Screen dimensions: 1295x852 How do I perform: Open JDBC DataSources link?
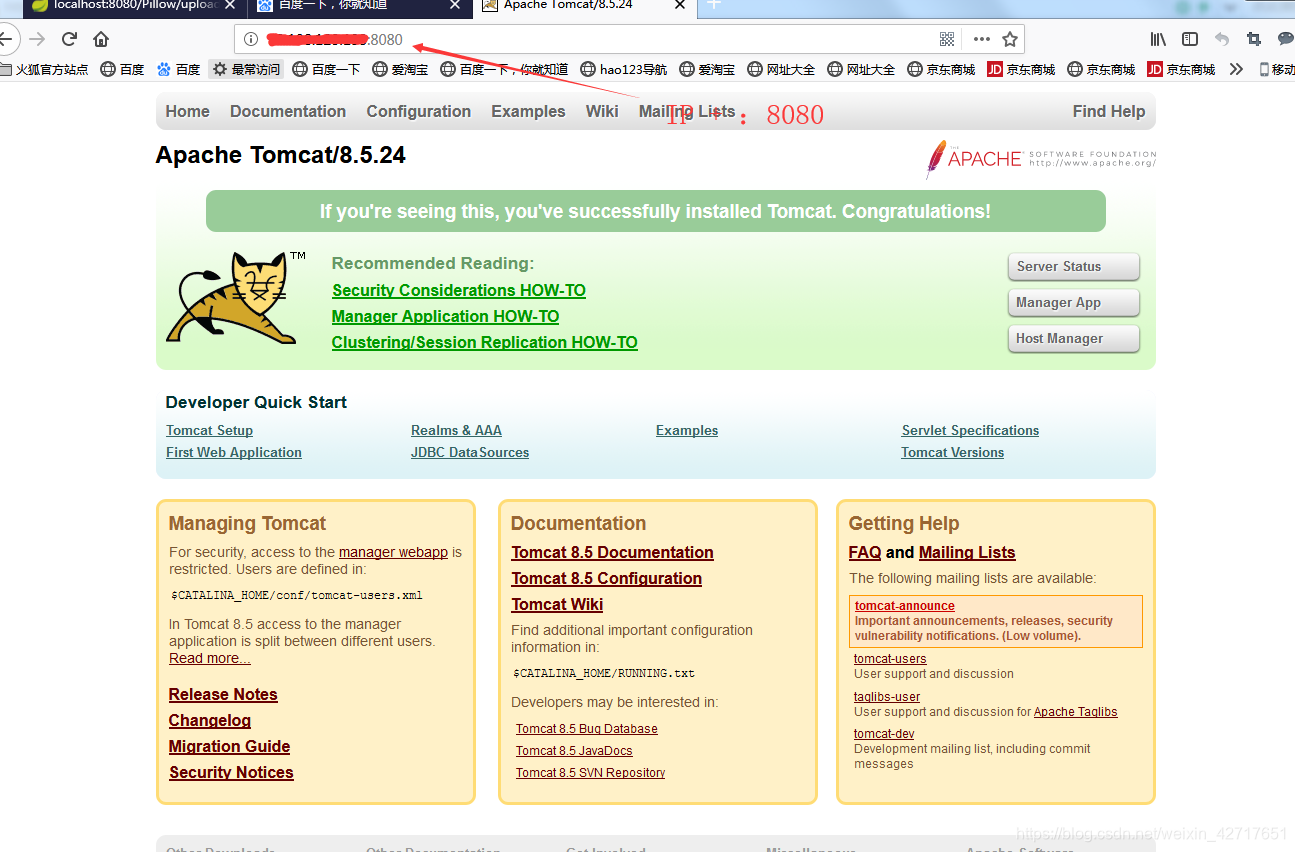[470, 452]
